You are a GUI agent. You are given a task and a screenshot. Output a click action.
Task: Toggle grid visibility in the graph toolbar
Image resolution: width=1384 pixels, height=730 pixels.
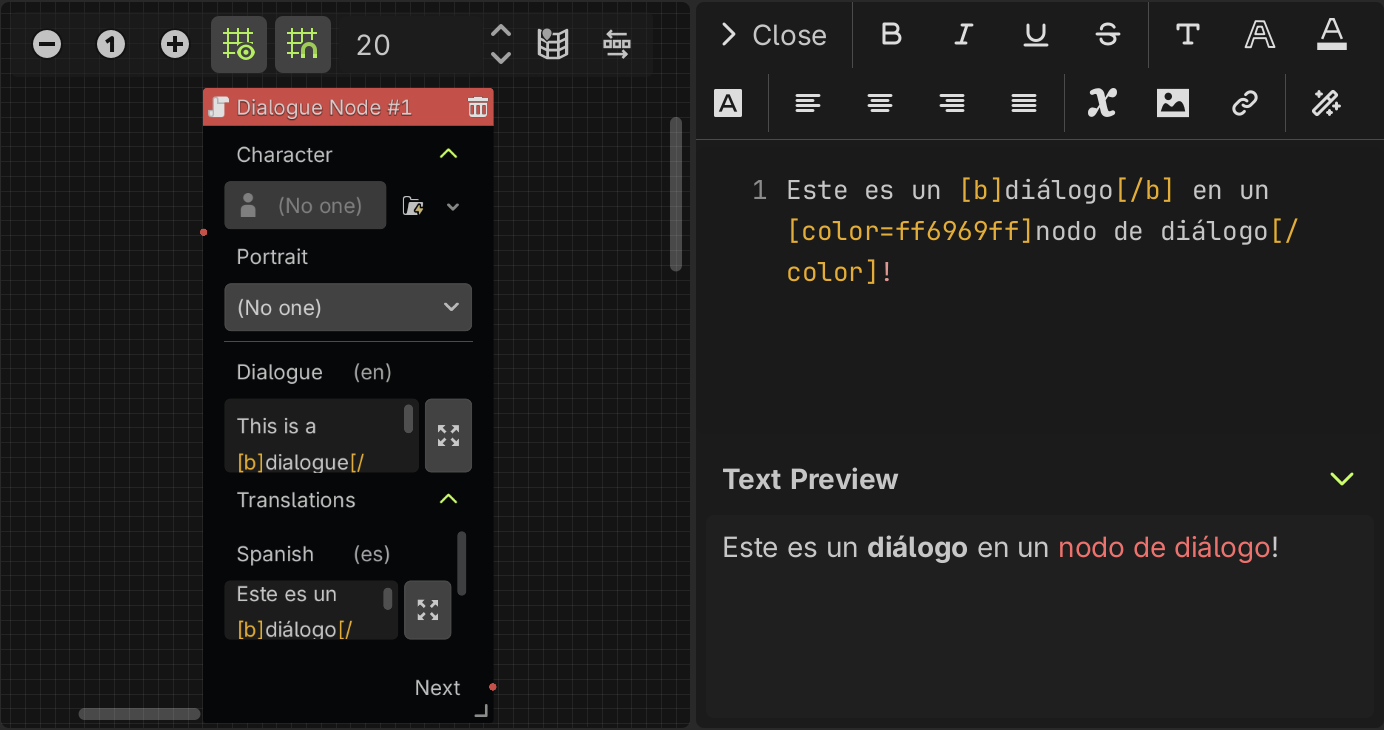(x=239, y=44)
